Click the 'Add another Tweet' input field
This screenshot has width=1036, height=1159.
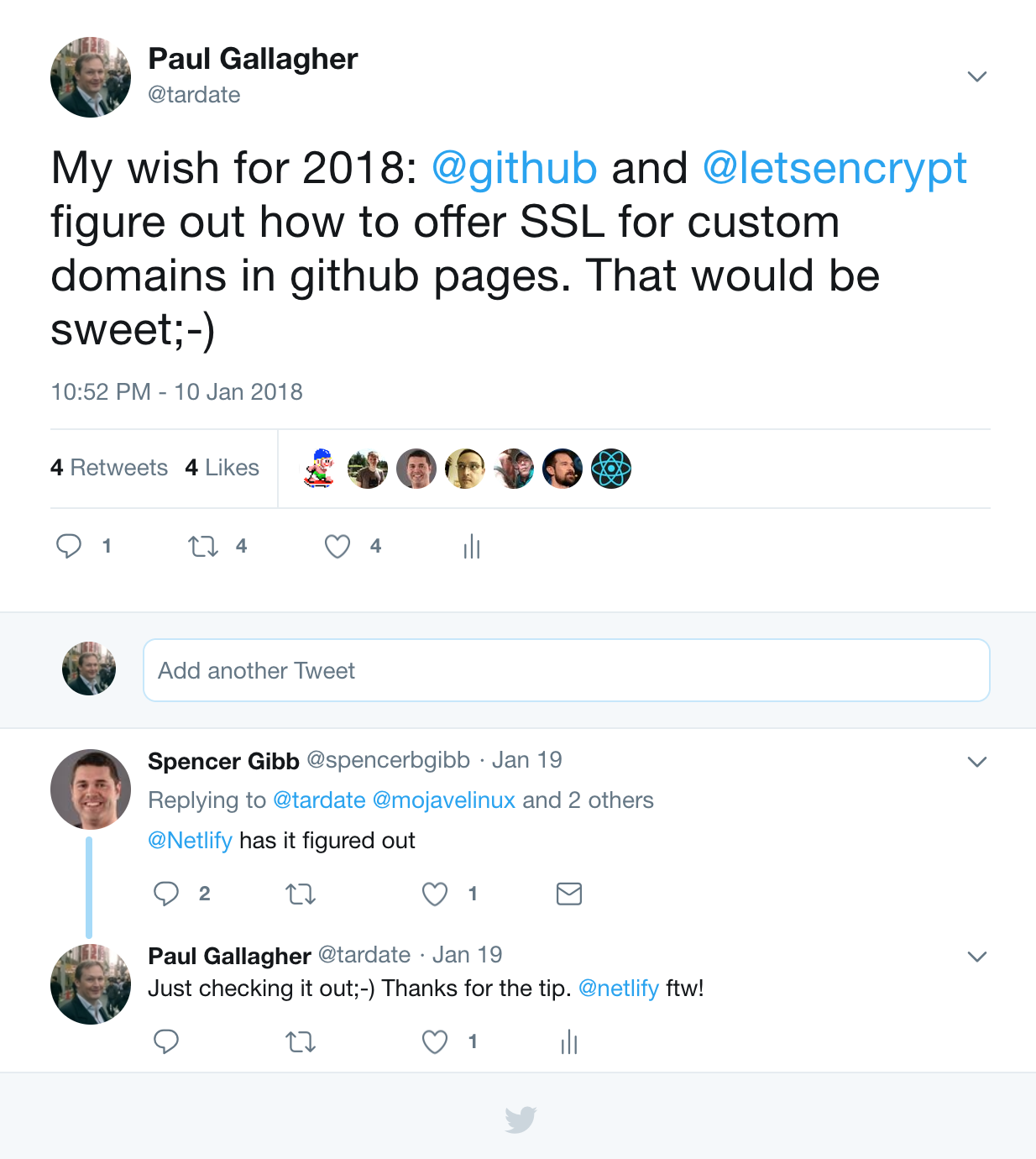[x=567, y=670]
